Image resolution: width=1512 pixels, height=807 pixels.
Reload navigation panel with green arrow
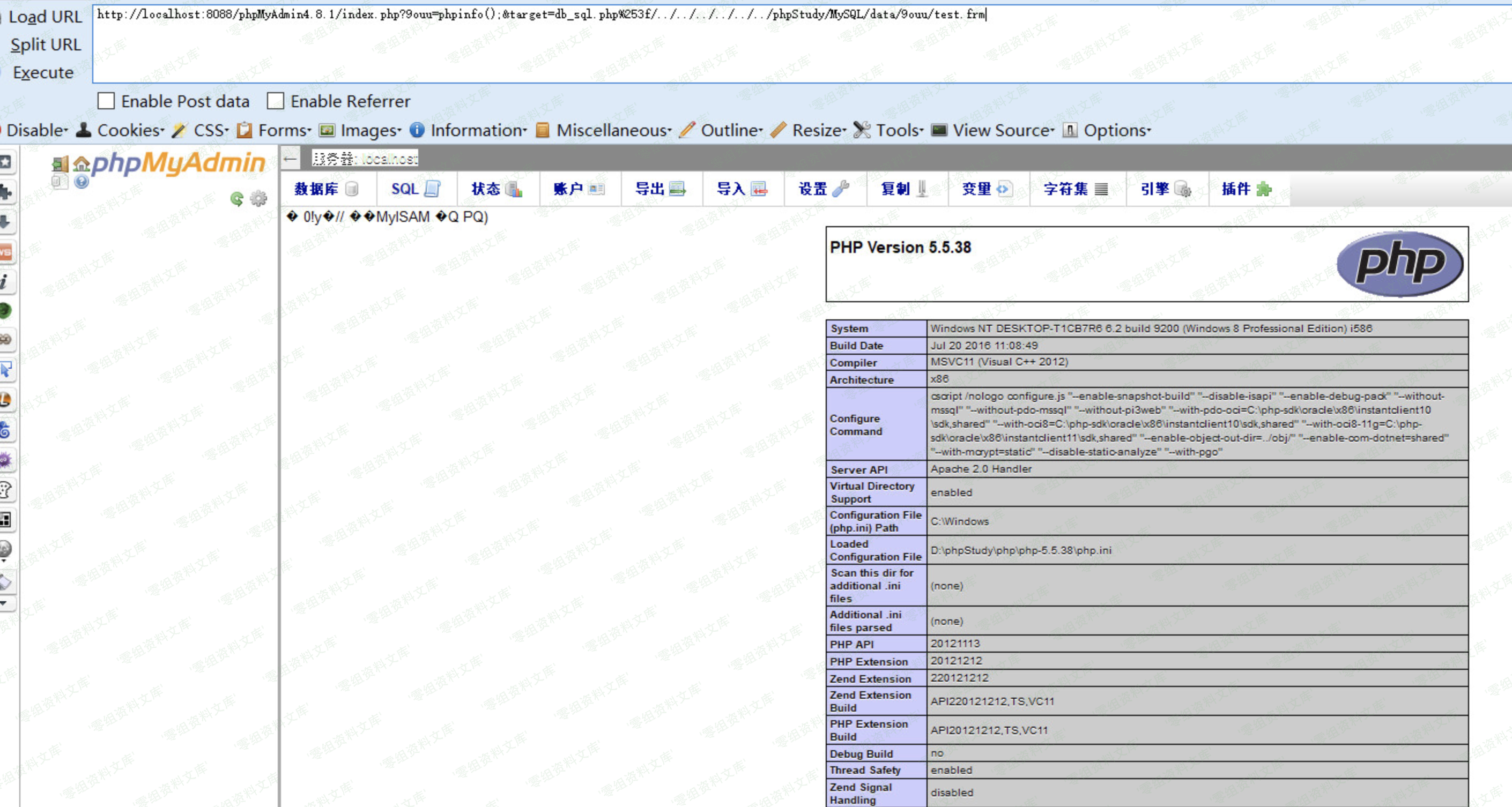point(236,199)
